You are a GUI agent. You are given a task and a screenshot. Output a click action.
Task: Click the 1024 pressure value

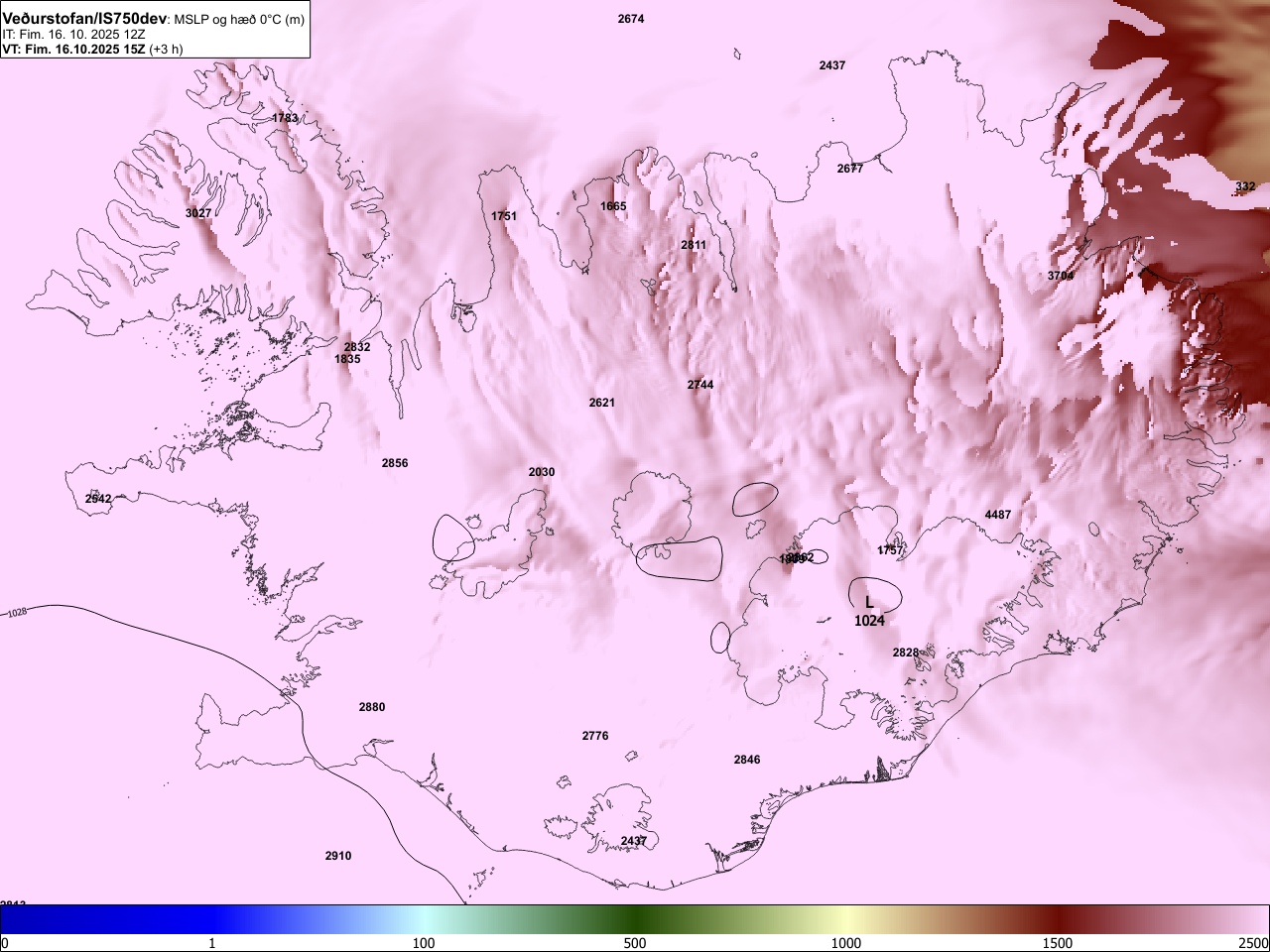869,621
